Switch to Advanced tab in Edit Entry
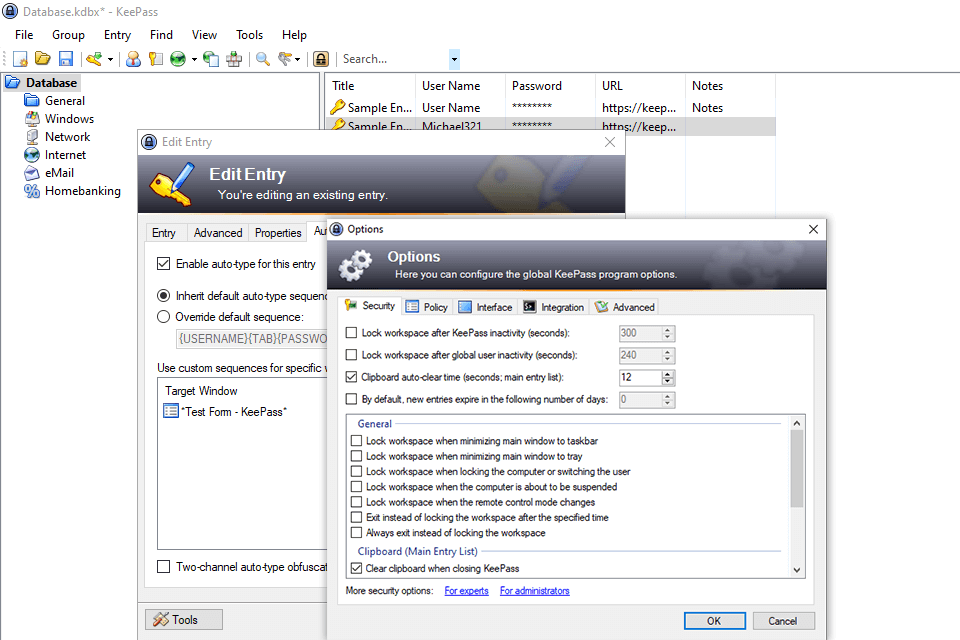The image size is (960, 640). coord(218,233)
